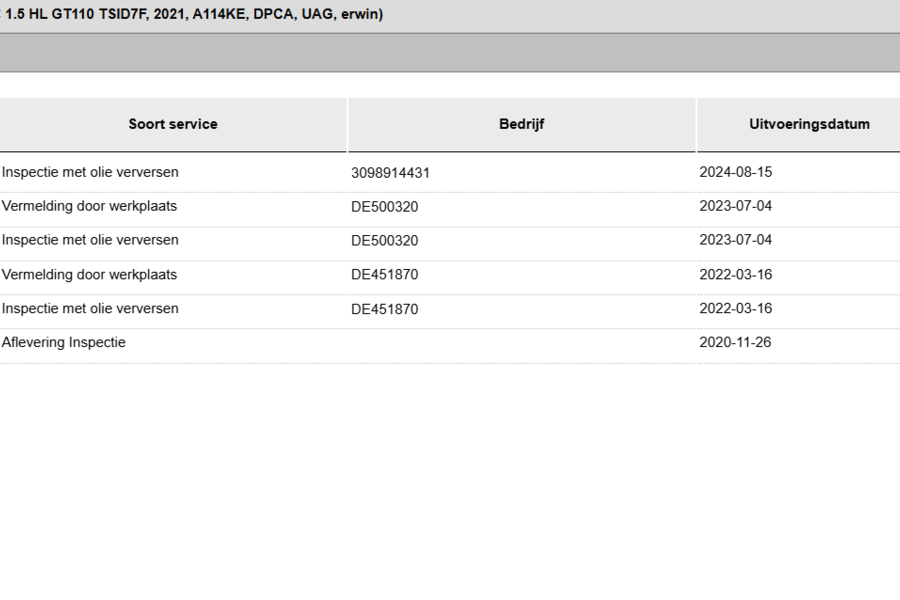Click DE500320 in the Inspectie 2023 row
This screenshot has width=900, height=600.
pos(385,241)
